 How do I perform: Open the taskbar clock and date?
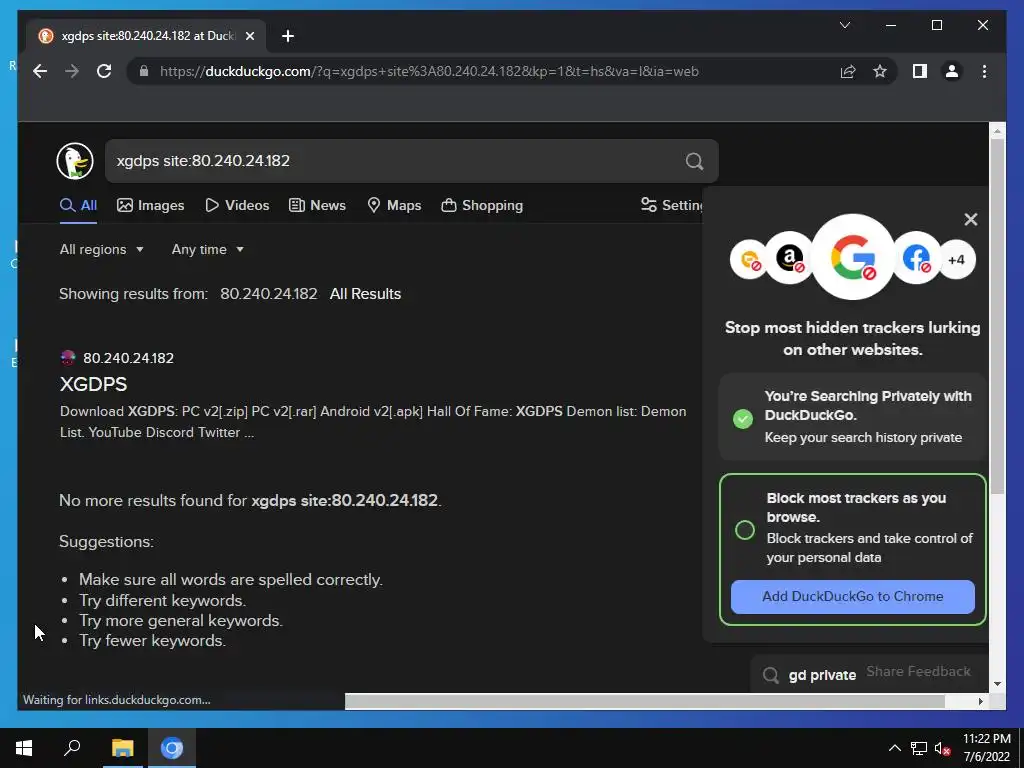(x=986, y=748)
